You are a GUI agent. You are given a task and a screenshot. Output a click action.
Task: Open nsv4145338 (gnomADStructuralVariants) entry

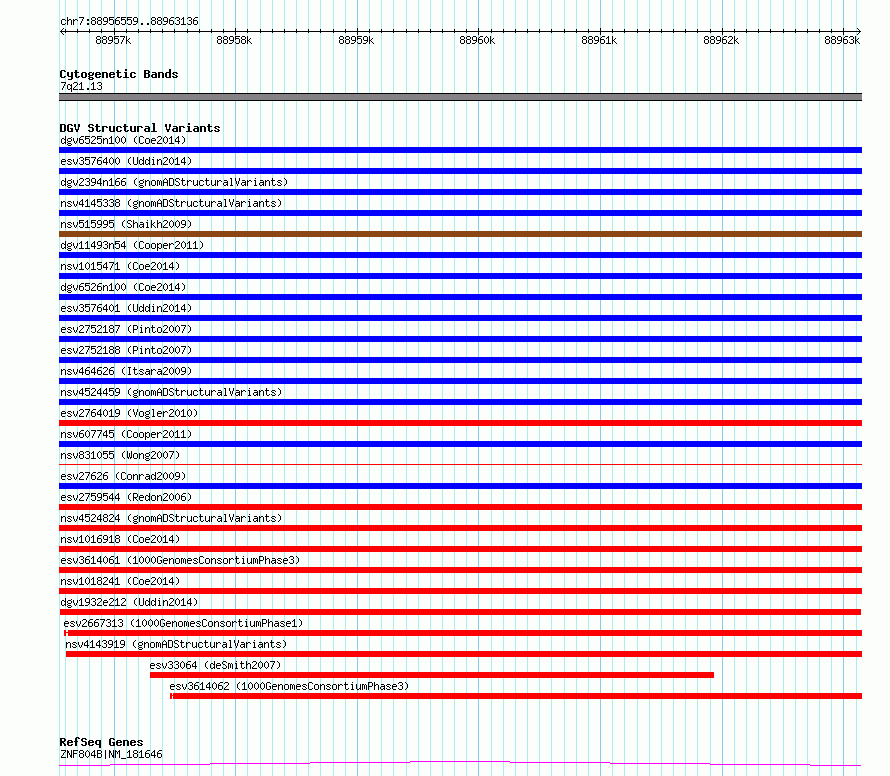(171, 203)
